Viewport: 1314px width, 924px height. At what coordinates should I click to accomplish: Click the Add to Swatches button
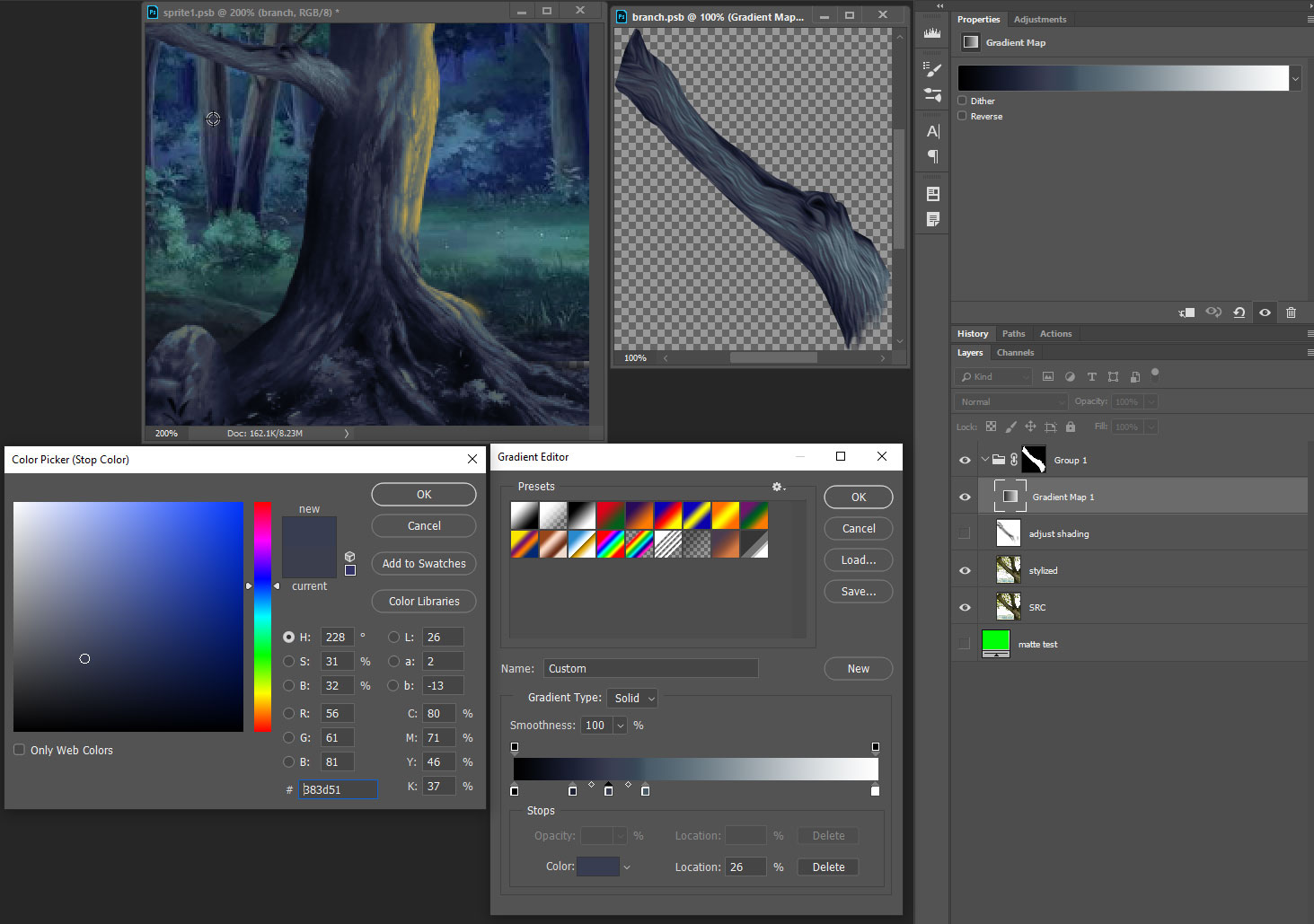(424, 563)
